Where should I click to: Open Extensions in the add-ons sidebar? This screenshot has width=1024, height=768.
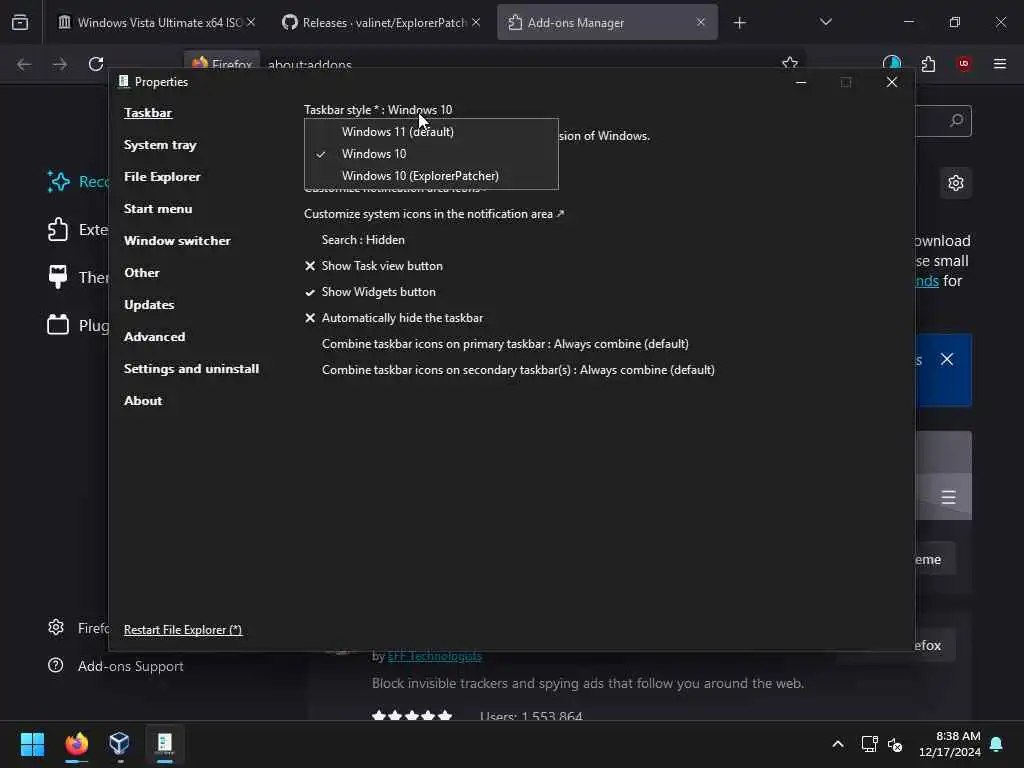[x=77, y=229]
